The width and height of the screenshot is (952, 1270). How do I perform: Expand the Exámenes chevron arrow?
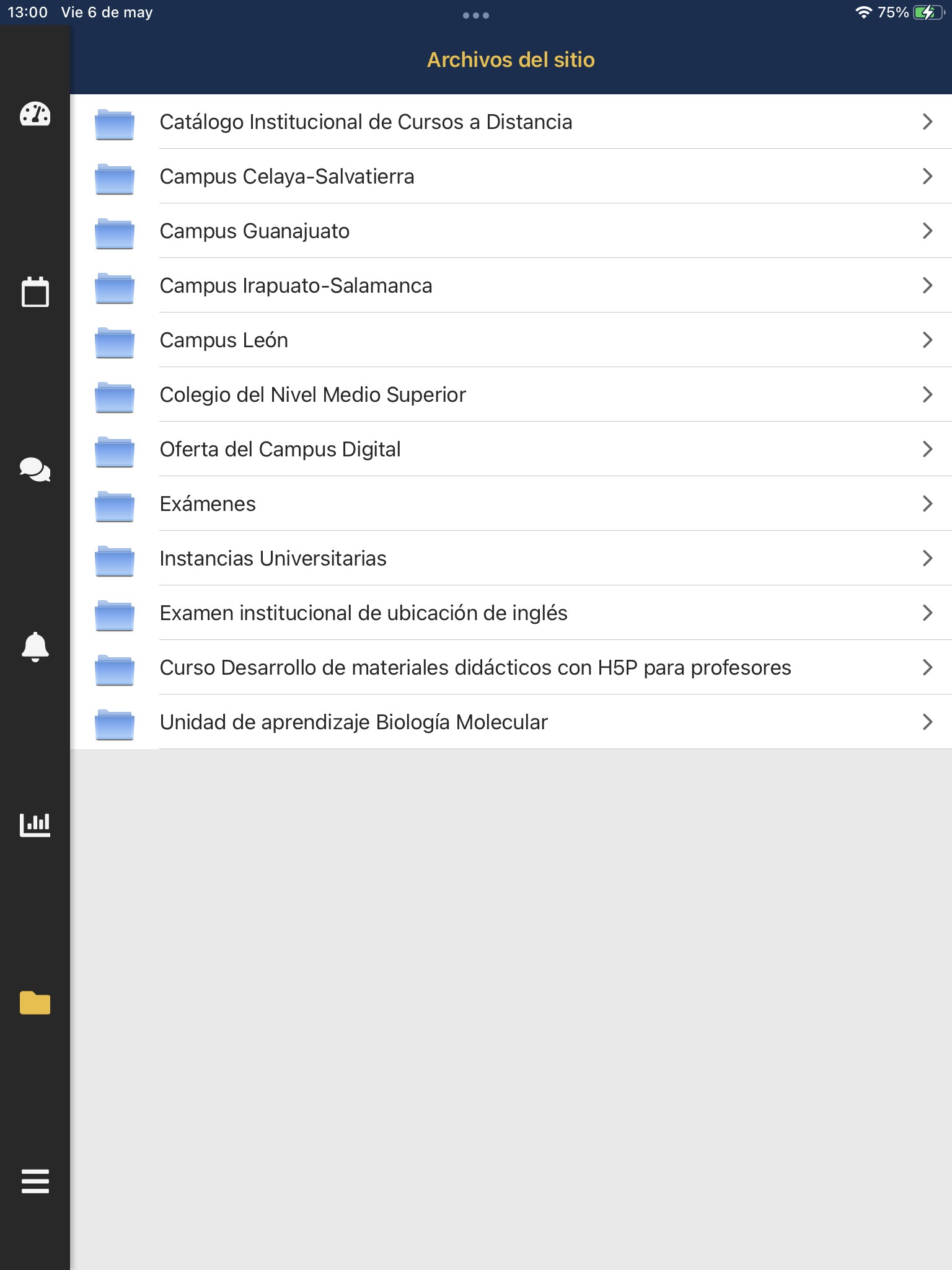tap(927, 504)
